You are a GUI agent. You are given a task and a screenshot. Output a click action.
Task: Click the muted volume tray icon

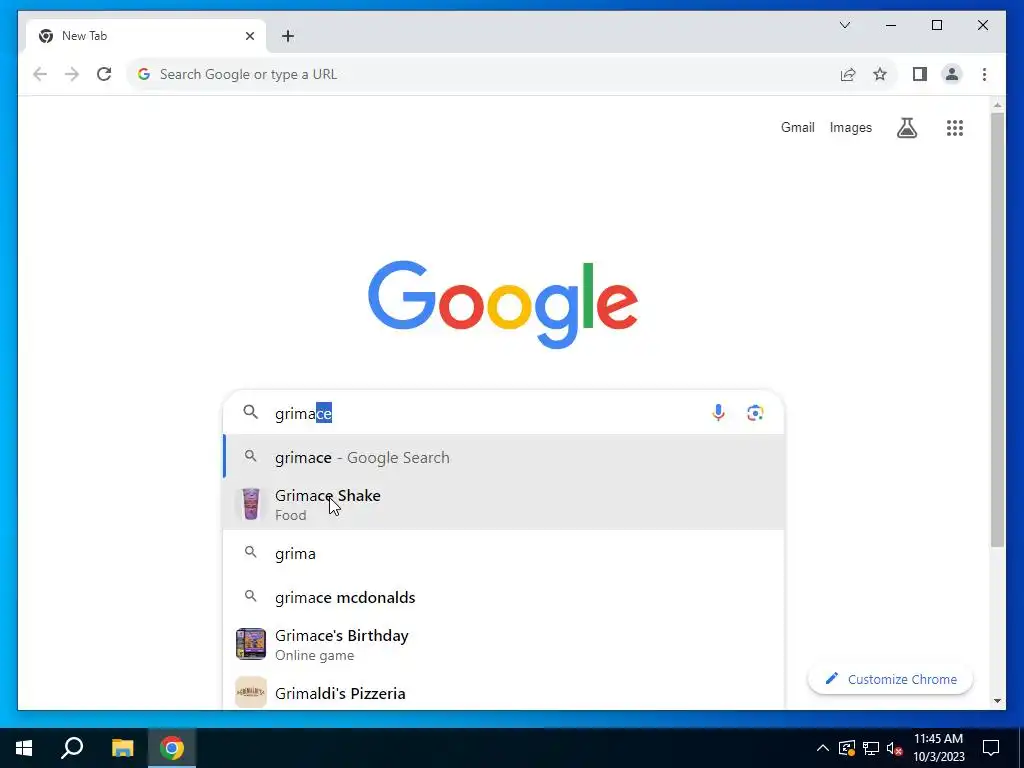click(894, 748)
